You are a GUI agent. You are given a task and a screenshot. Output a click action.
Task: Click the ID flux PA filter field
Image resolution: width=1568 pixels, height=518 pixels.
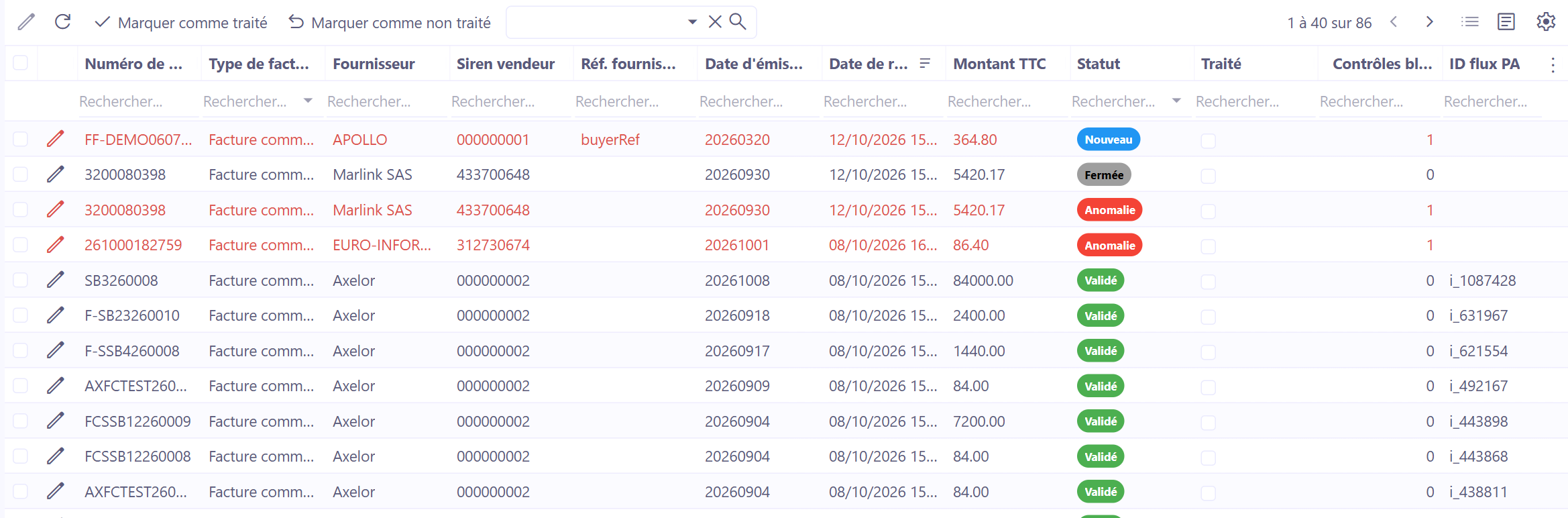[x=1492, y=101]
